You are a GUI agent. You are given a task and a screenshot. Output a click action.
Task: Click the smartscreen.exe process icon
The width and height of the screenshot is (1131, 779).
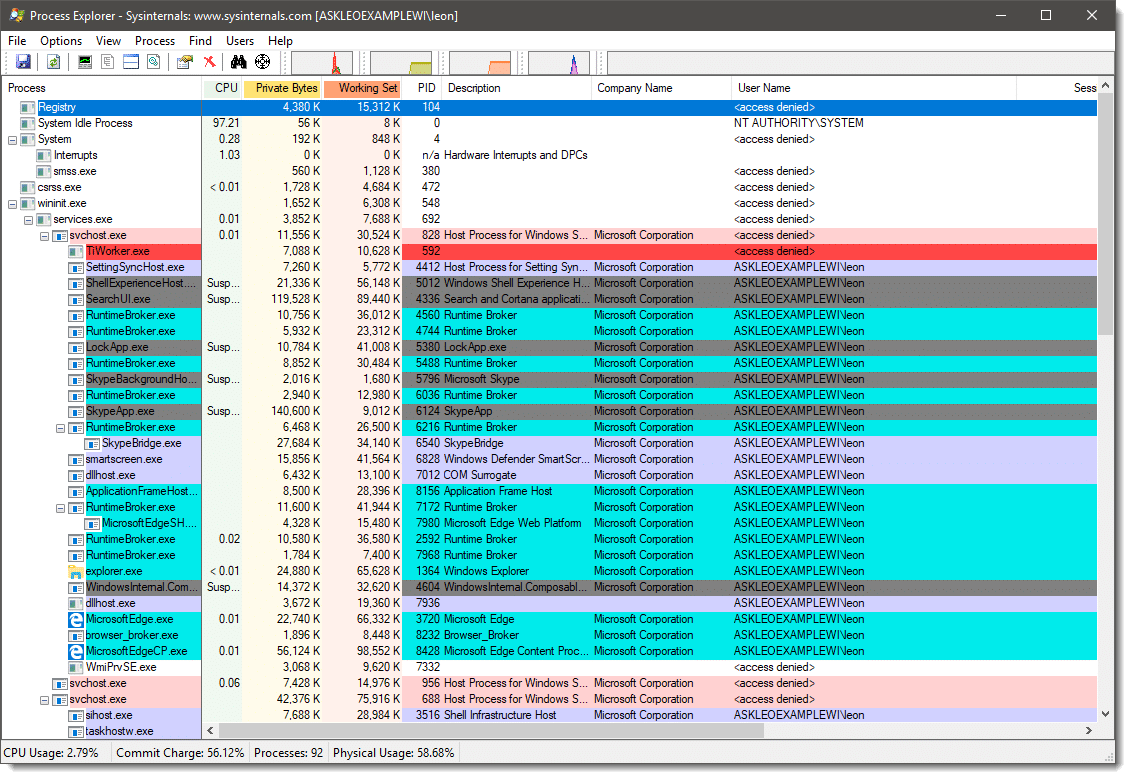click(75, 459)
